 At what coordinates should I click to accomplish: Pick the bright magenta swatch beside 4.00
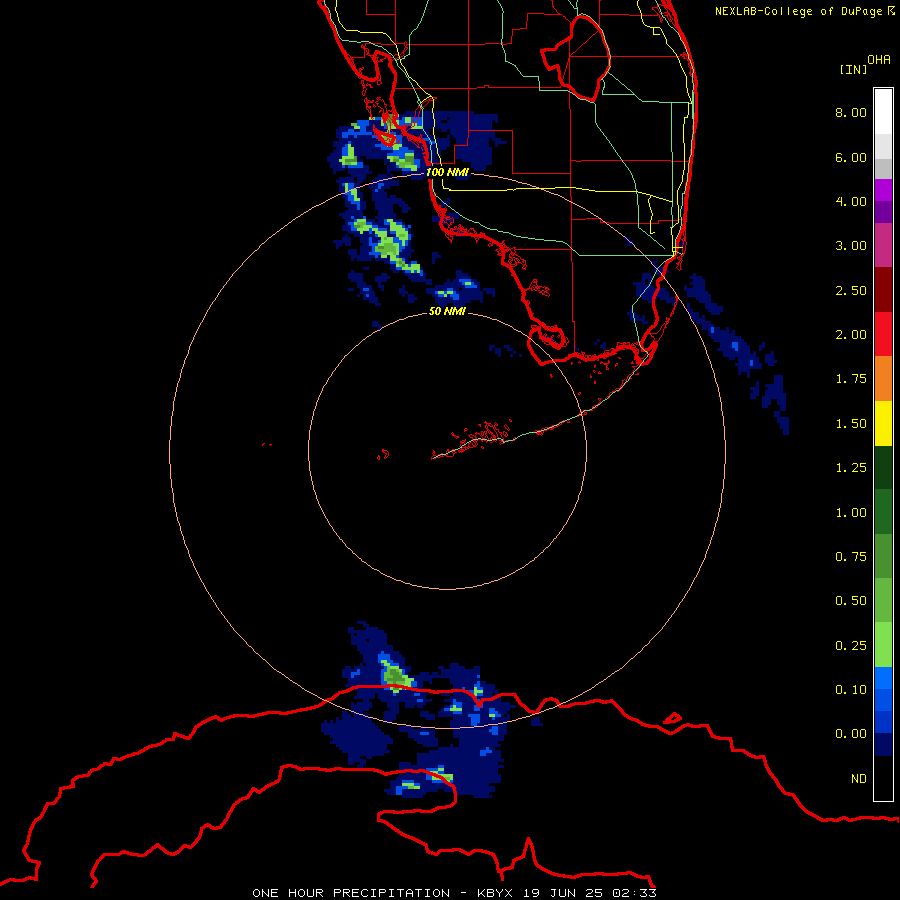click(883, 191)
